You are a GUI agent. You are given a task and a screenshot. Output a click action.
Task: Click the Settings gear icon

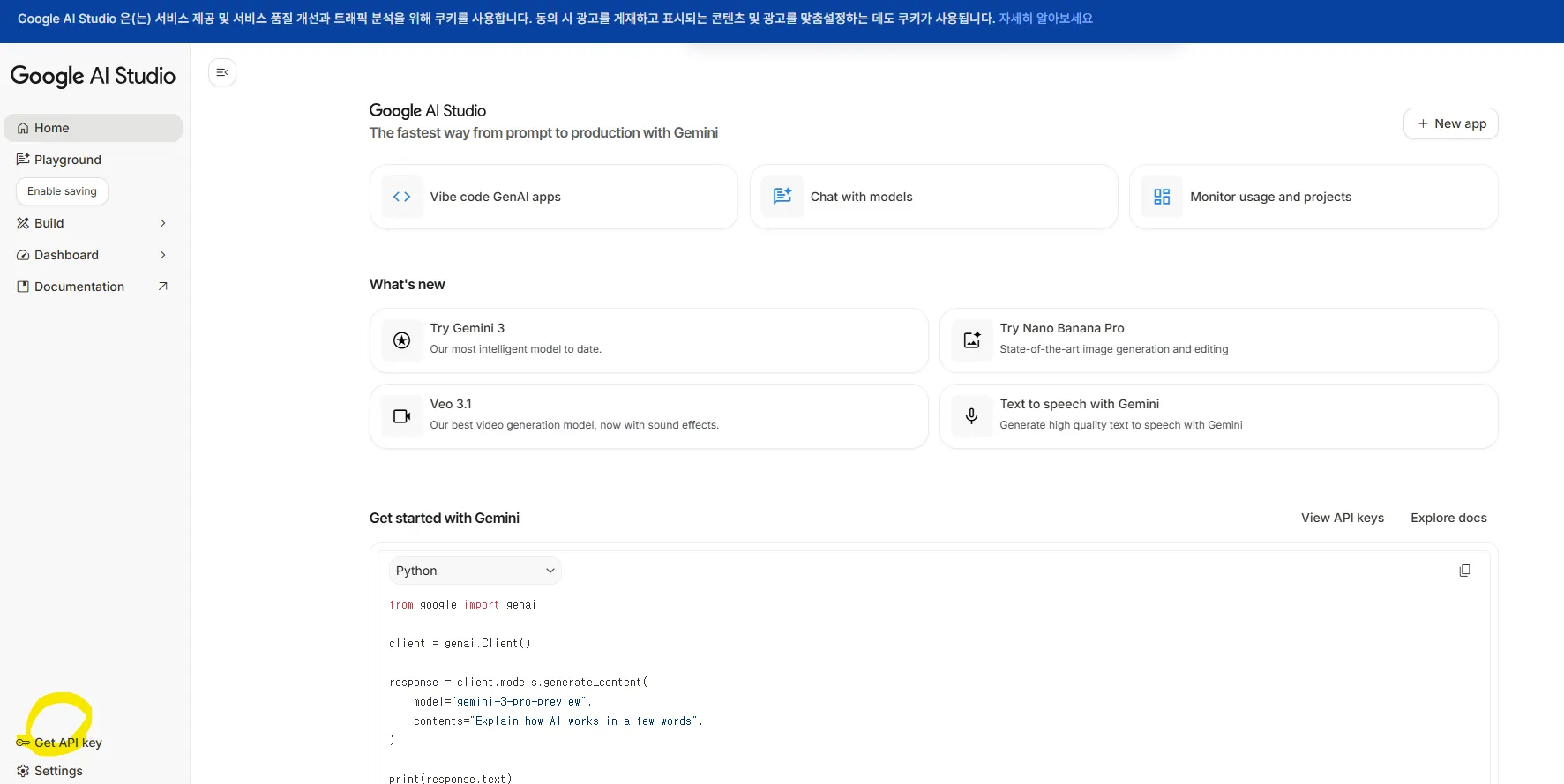23,771
